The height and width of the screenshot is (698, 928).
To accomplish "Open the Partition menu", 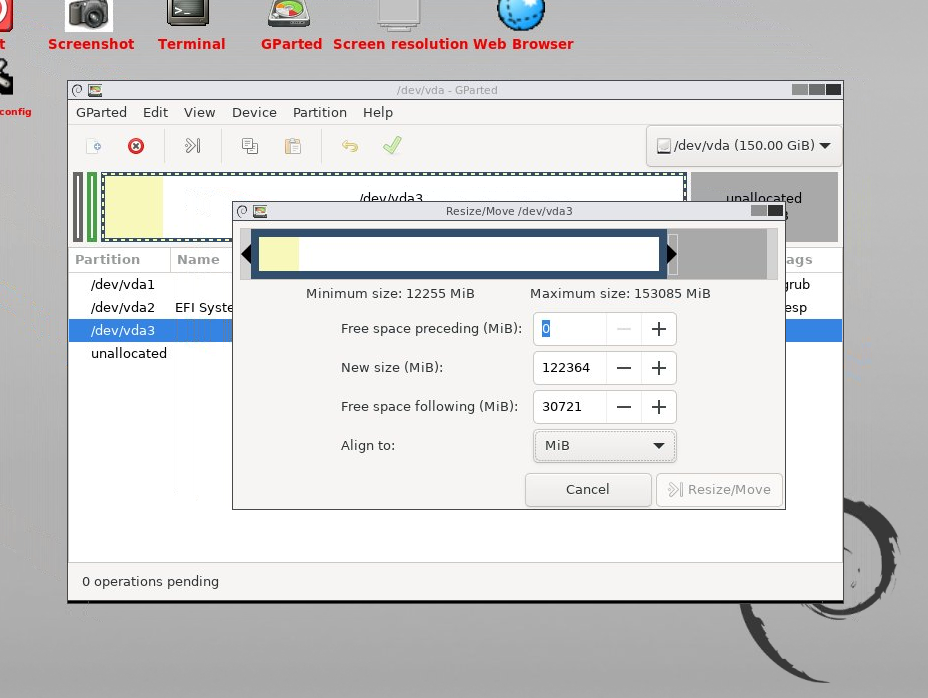I will coord(320,113).
